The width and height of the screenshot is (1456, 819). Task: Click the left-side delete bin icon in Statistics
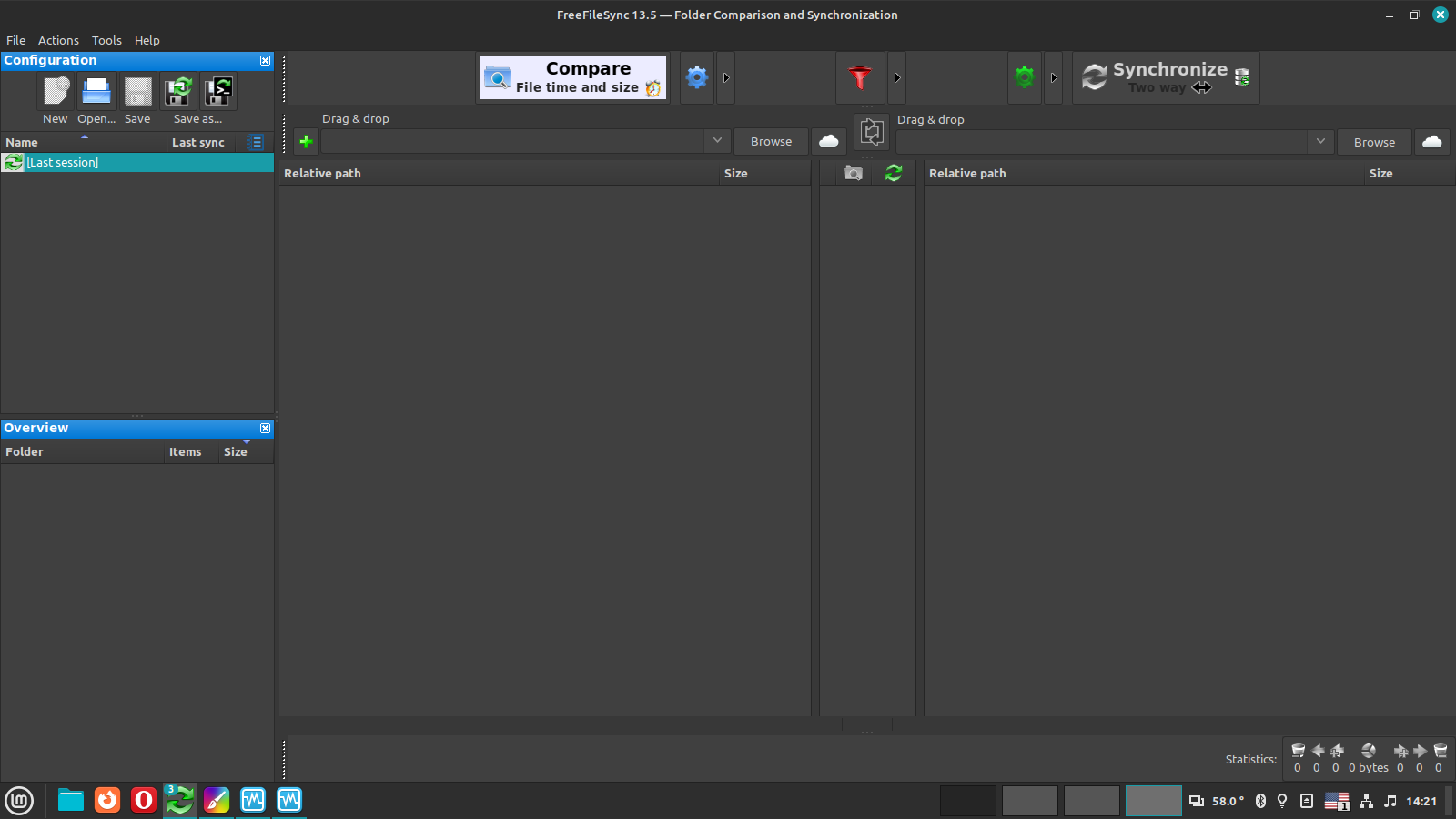coord(1299,751)
